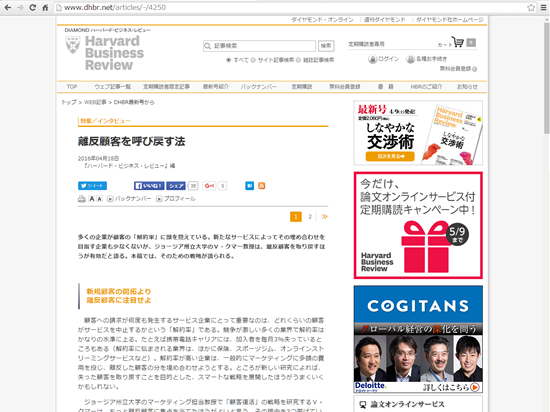Bookmark the page with the star icon
Viewport: 550px width, 412px height.
pos(531,7)
